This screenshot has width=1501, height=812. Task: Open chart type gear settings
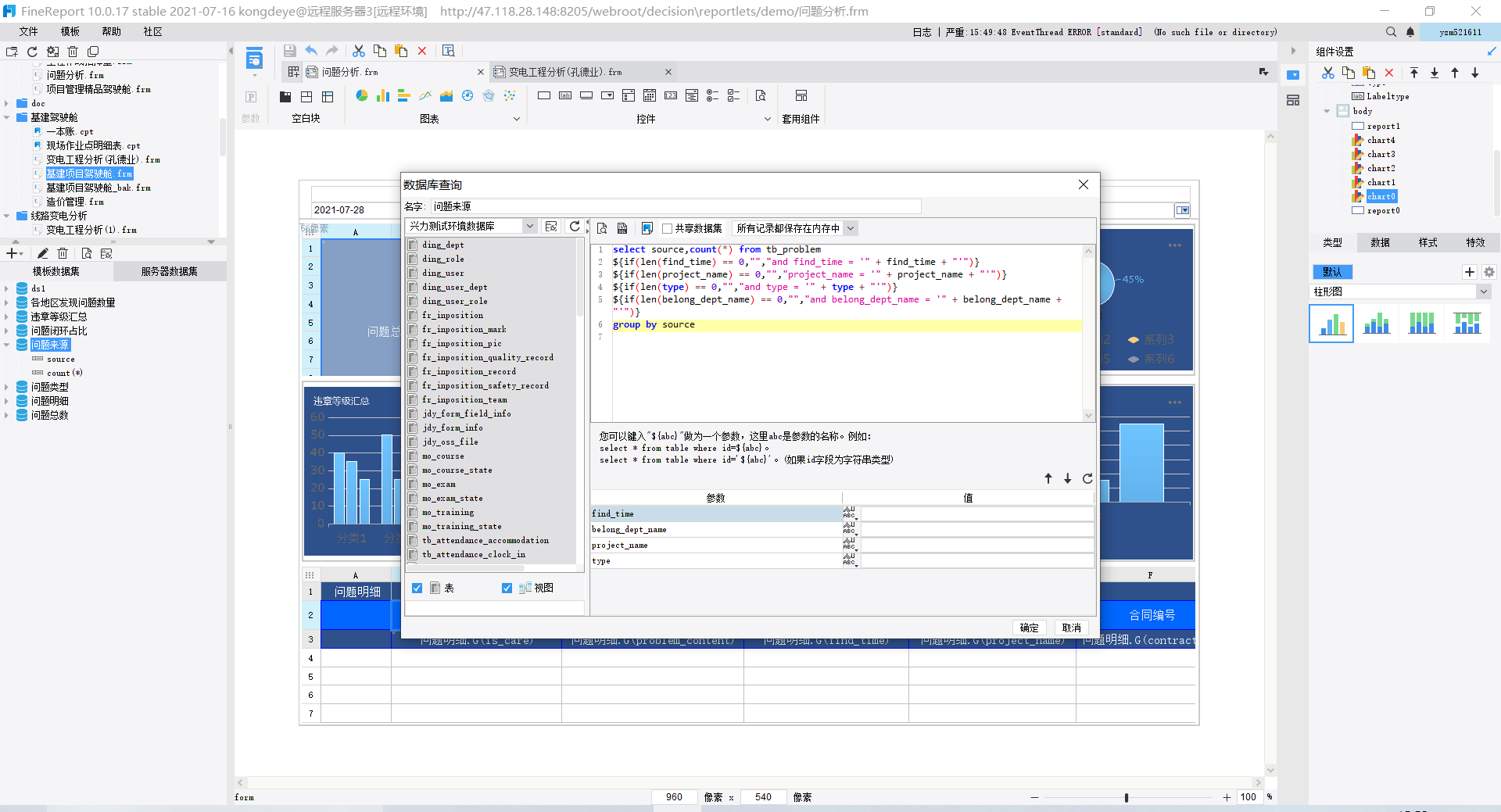click(x=1488, y=272)
